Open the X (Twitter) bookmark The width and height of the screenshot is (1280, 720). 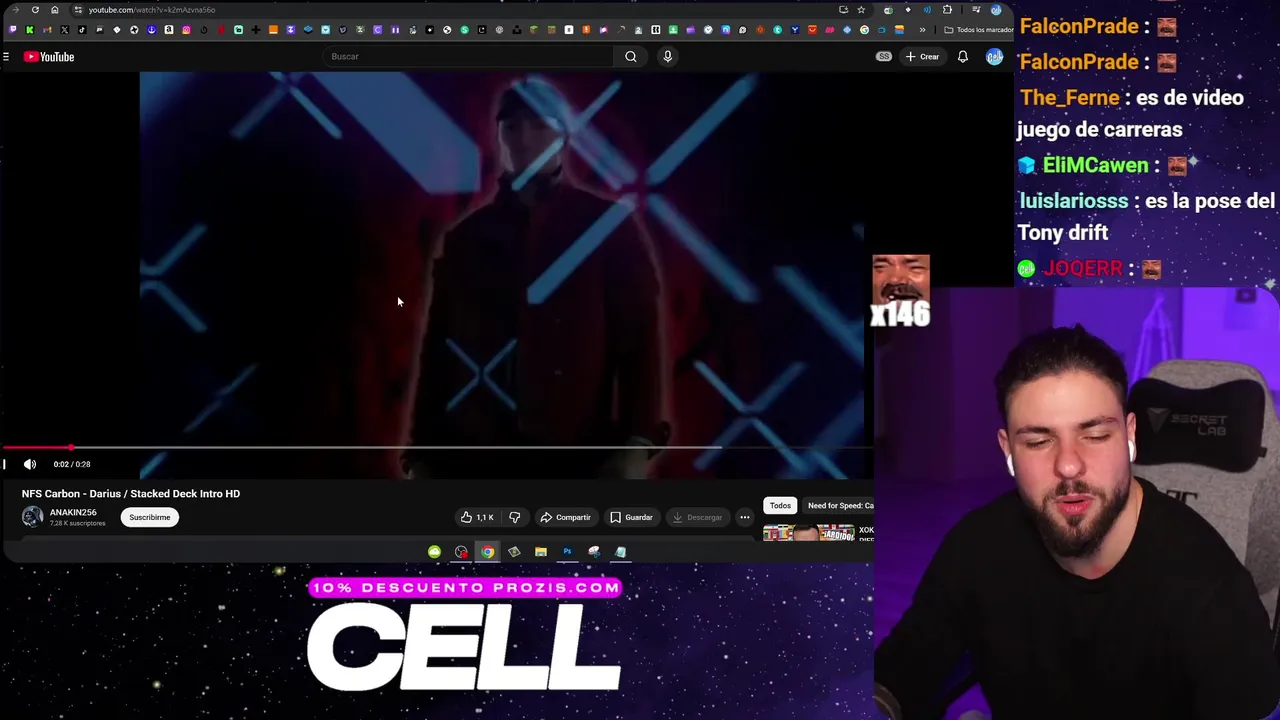[64, 30]
